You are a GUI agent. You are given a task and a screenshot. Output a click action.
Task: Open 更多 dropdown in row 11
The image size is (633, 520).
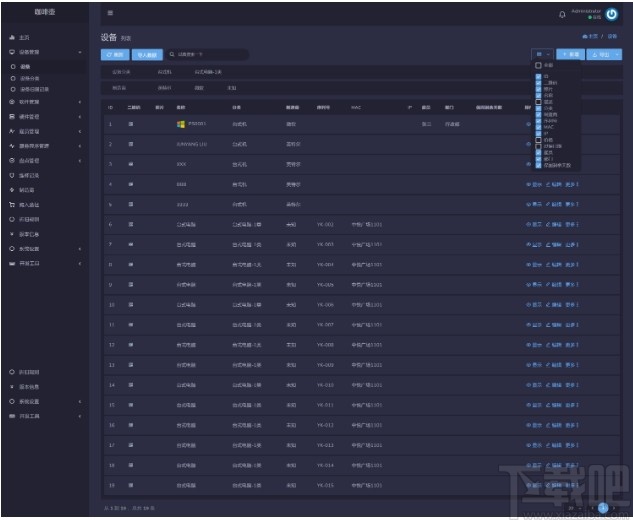click(x=572, y=325)
